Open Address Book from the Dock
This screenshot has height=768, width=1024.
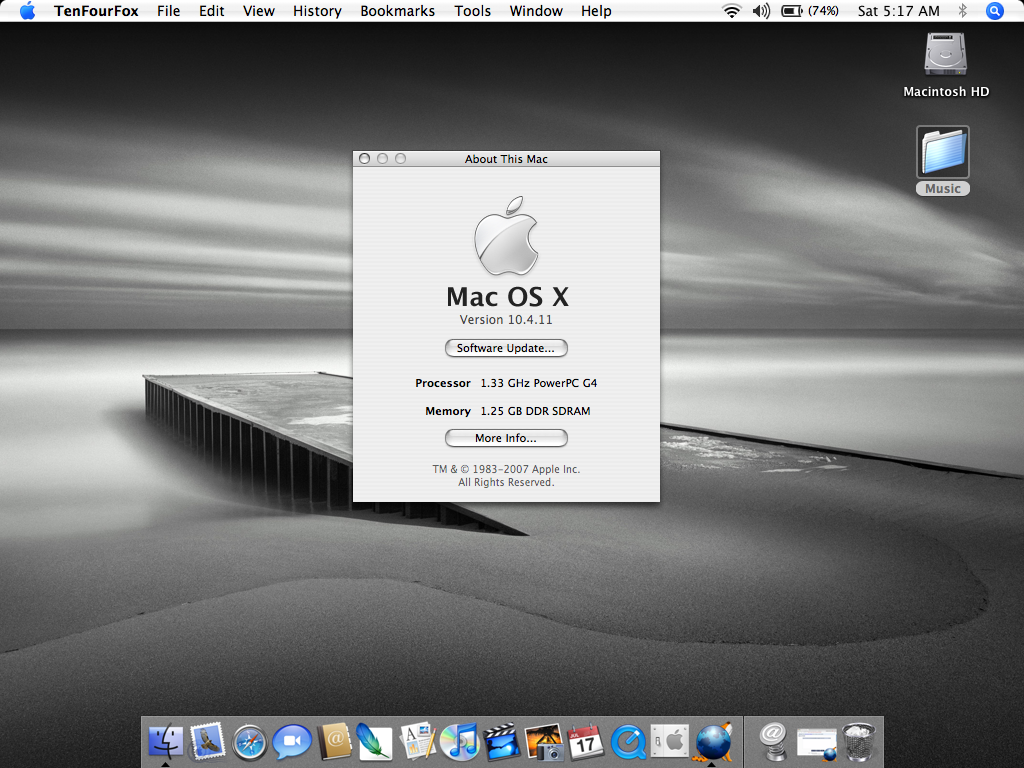tap(334, 743)
